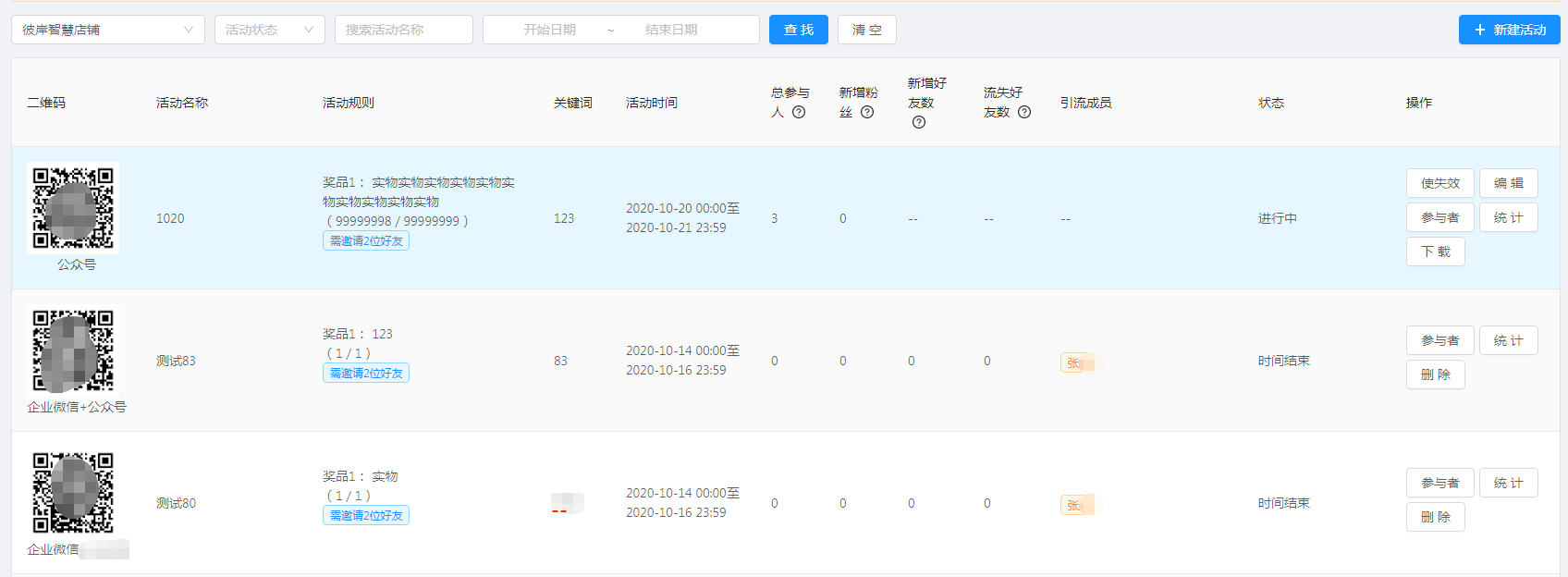This screenshot has height=577, width=1568.
Task: Pick the 结束日期 end date field
Action: (x=671, y=30)
